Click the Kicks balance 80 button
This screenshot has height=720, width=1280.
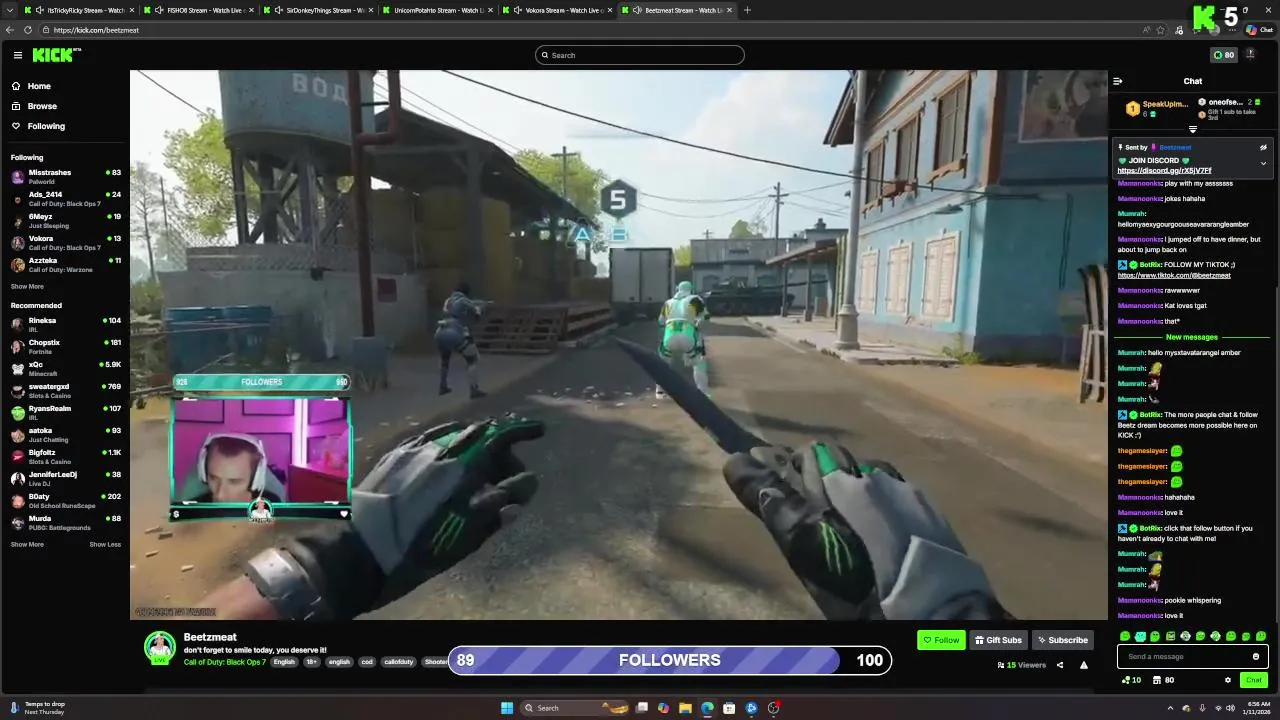[x=1223, y=55]
